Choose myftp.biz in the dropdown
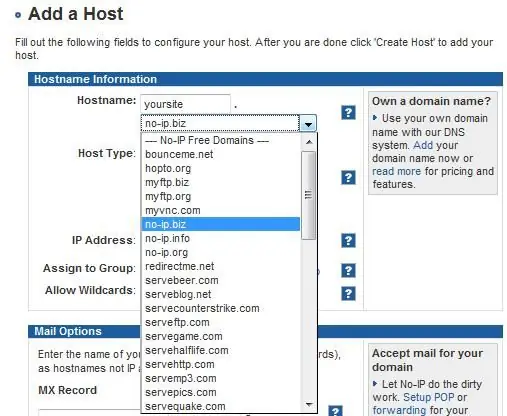Viewport: 507px width, 416px height. pyautogui.click(x=221, y=182)
